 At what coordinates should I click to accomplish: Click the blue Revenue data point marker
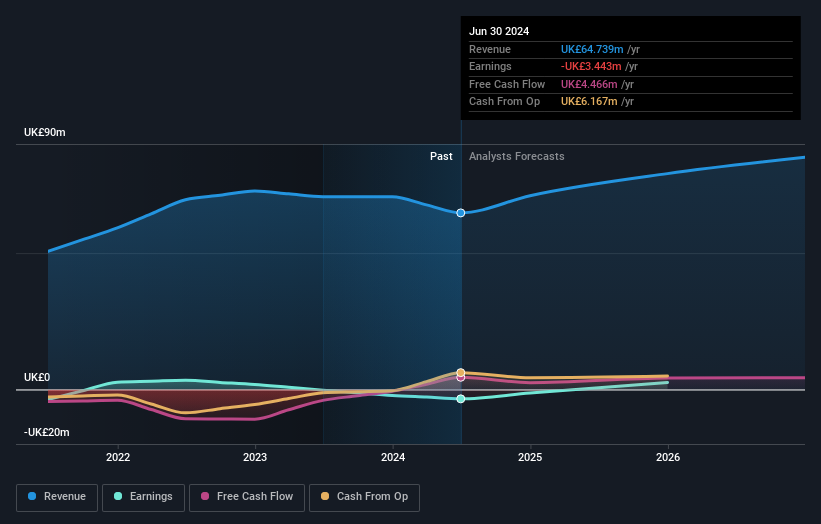point(461,213)
